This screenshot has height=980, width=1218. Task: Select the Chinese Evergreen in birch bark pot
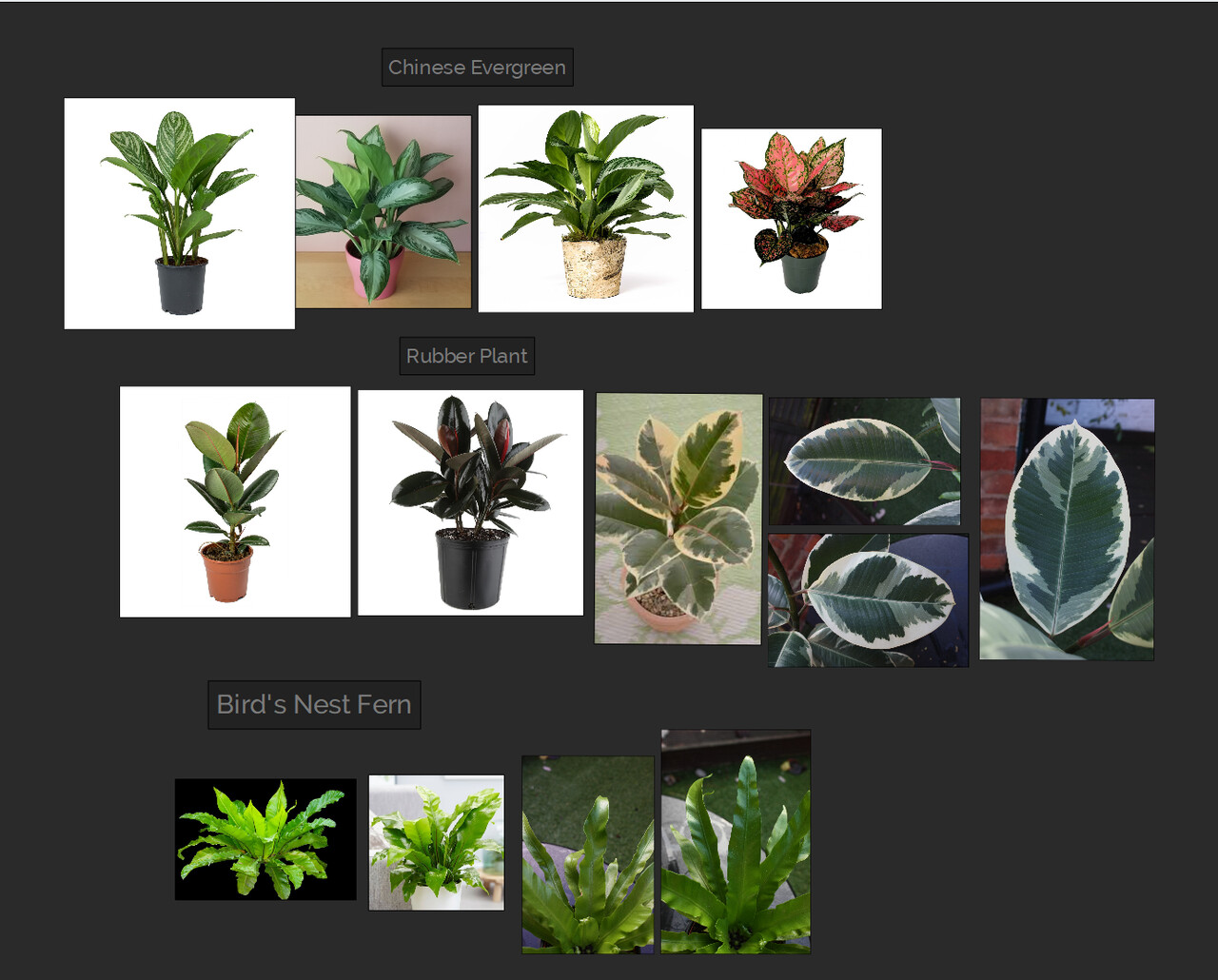pyautogui.click(x=586, y=208)
